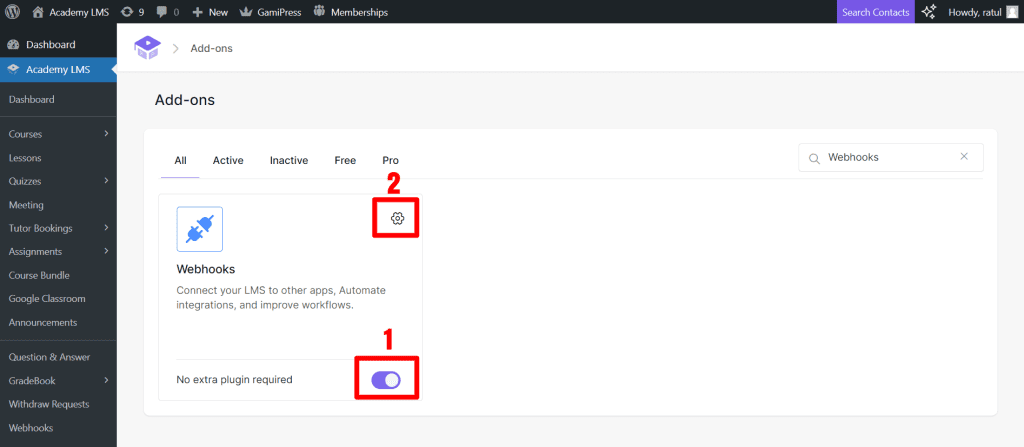Image resolution: width=1024 pixels, height=447 pixels.
Task: Switch to the Free add-ons tab
Action: [345, 160]
